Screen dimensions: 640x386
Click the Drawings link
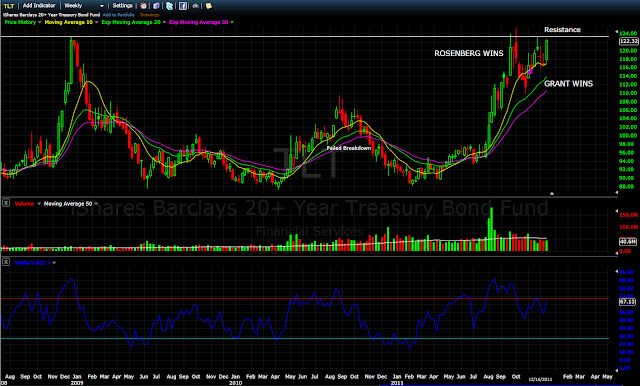click(x=149, y=15)
